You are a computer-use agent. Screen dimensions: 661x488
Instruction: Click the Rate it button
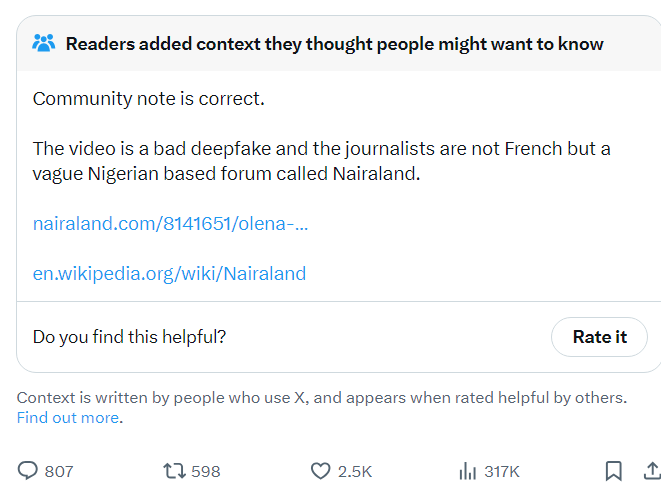tap(599, 337)
